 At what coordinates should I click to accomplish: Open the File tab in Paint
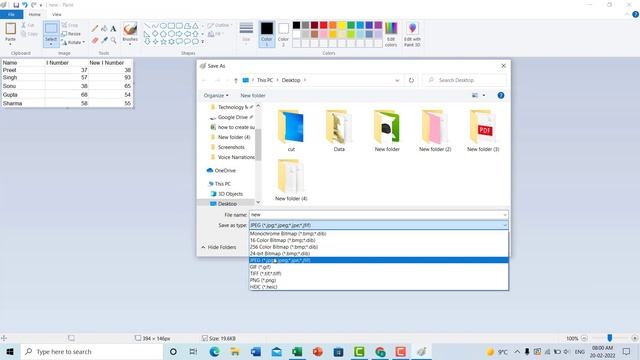tap(11, 14)
